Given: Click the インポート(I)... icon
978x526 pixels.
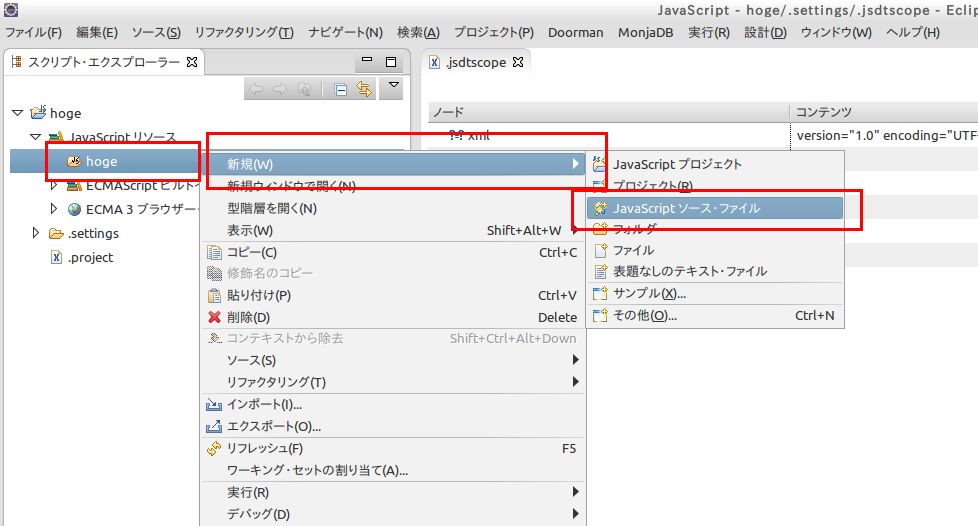Looking at the screenshot, I should (214, 404).
